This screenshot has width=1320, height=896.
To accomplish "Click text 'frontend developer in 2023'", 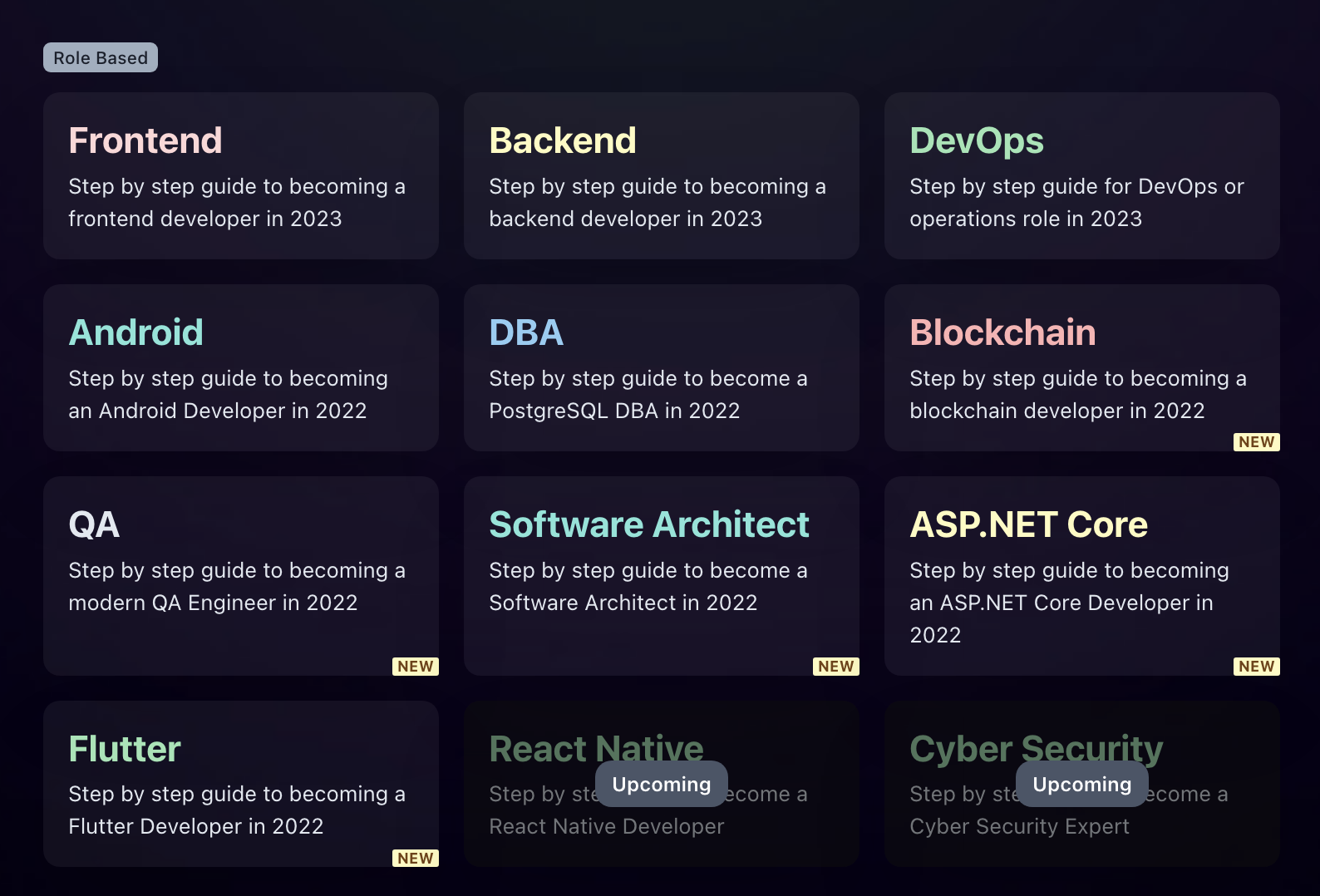I will point(205,219).
